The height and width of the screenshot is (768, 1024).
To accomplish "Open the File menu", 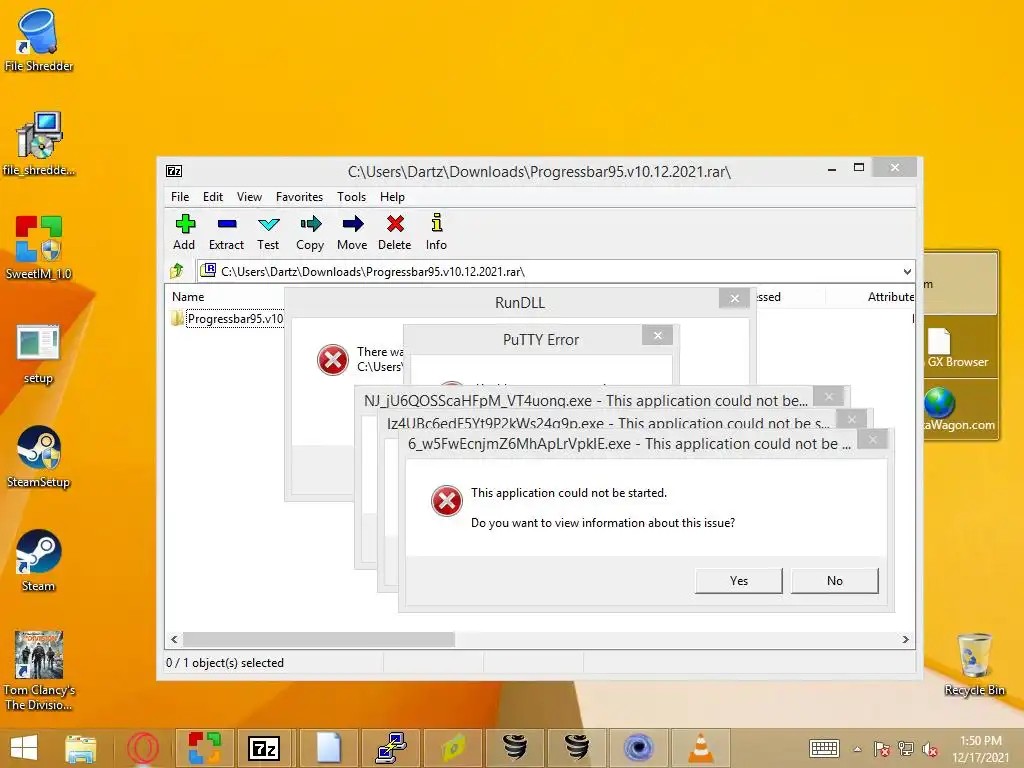I will point(180,197).
